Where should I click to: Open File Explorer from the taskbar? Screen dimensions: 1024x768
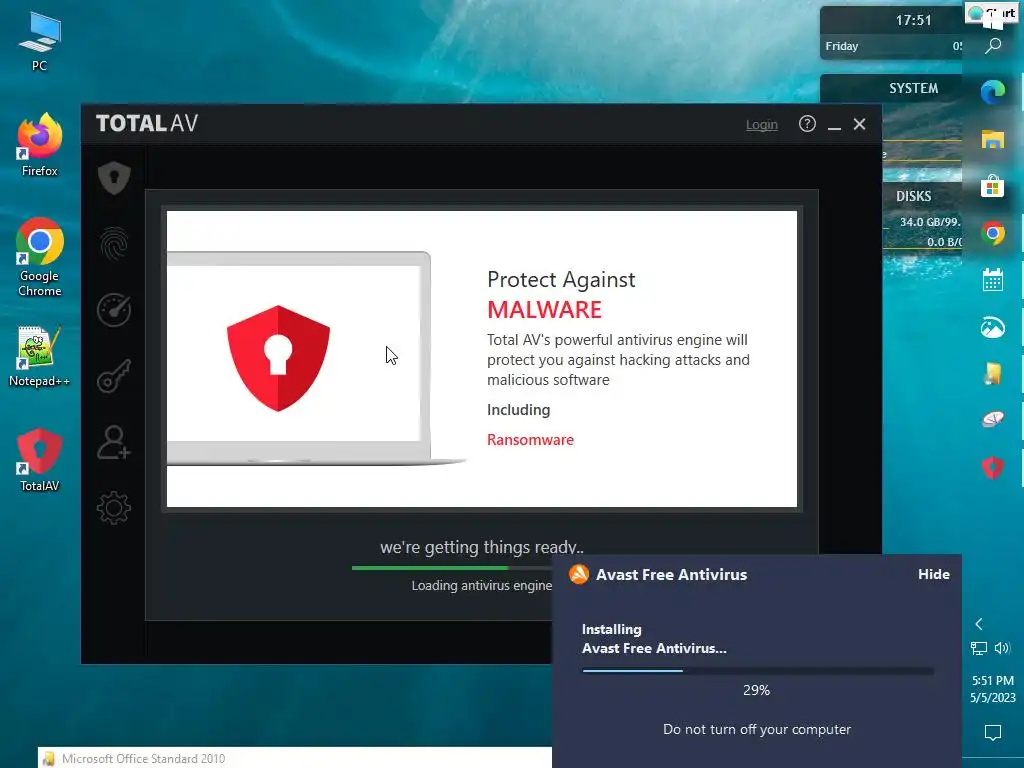click(993, 139)
